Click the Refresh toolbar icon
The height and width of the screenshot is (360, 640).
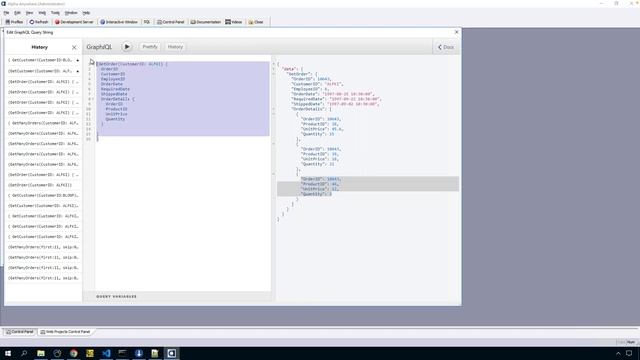(39, 22)
